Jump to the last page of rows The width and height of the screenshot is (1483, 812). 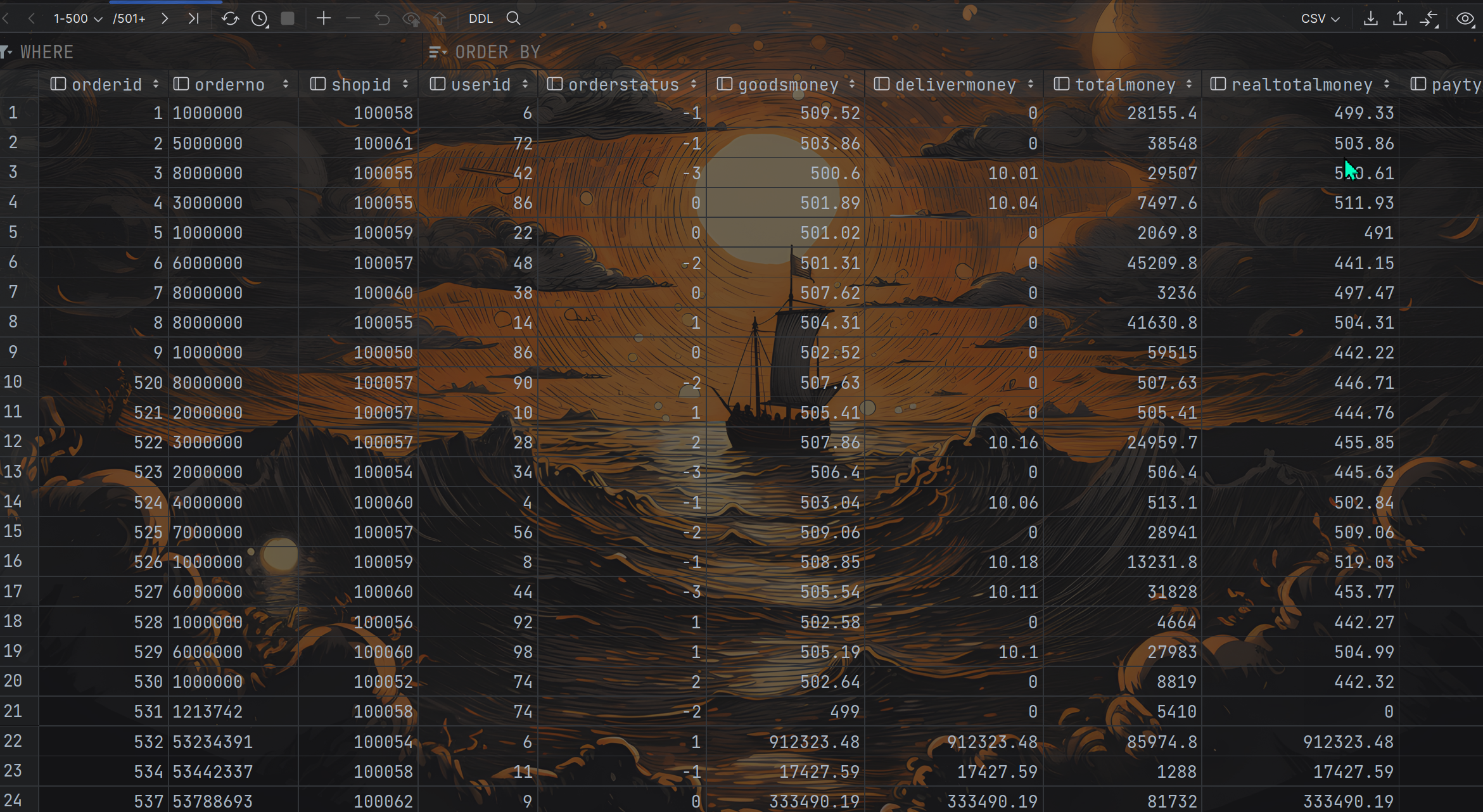click(x=194, y=18)
